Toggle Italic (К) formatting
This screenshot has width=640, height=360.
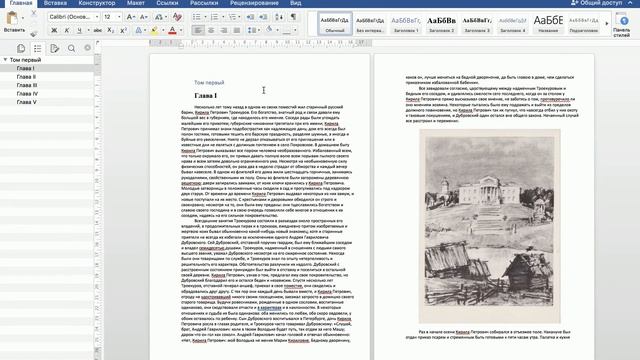pos(67,30)
